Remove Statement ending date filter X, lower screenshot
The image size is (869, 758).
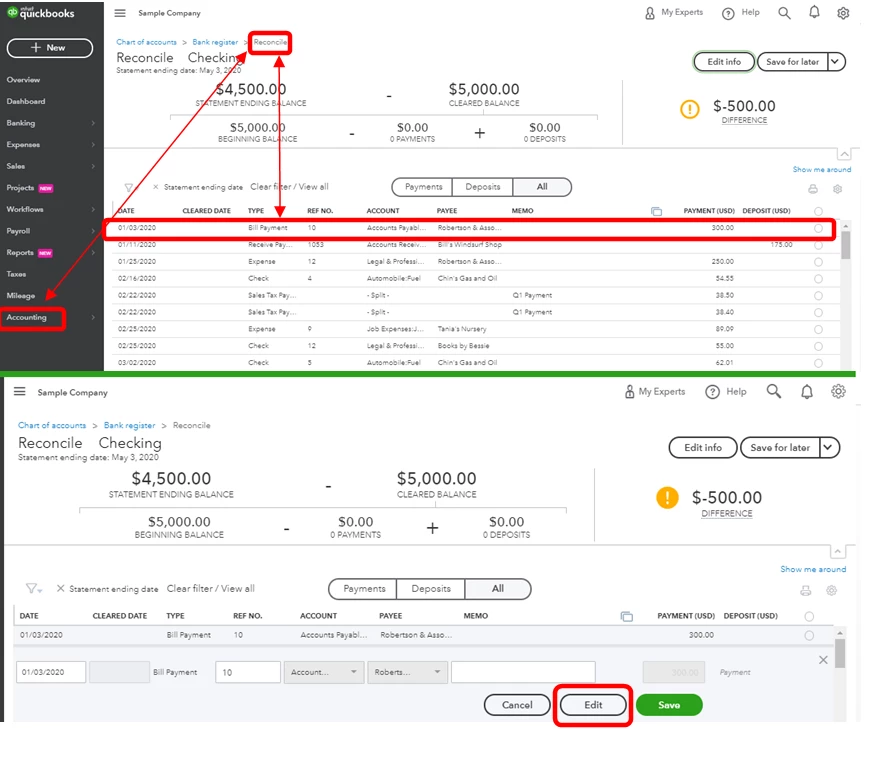click(x=60, y=588)
